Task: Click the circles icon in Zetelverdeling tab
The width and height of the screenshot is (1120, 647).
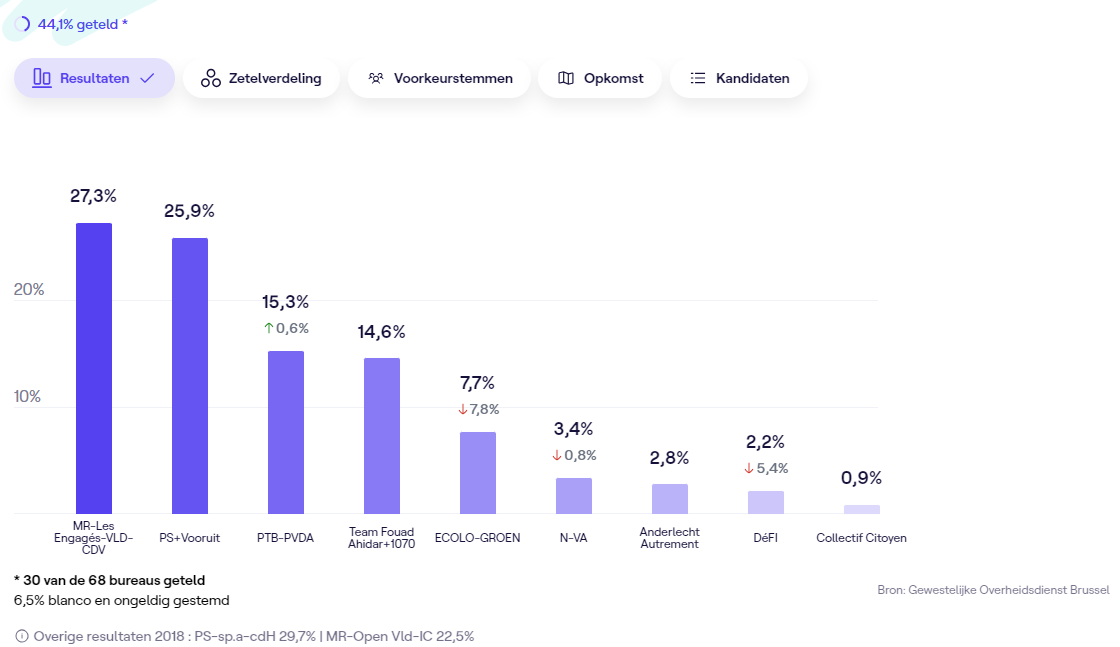Action: pos(211,78)
